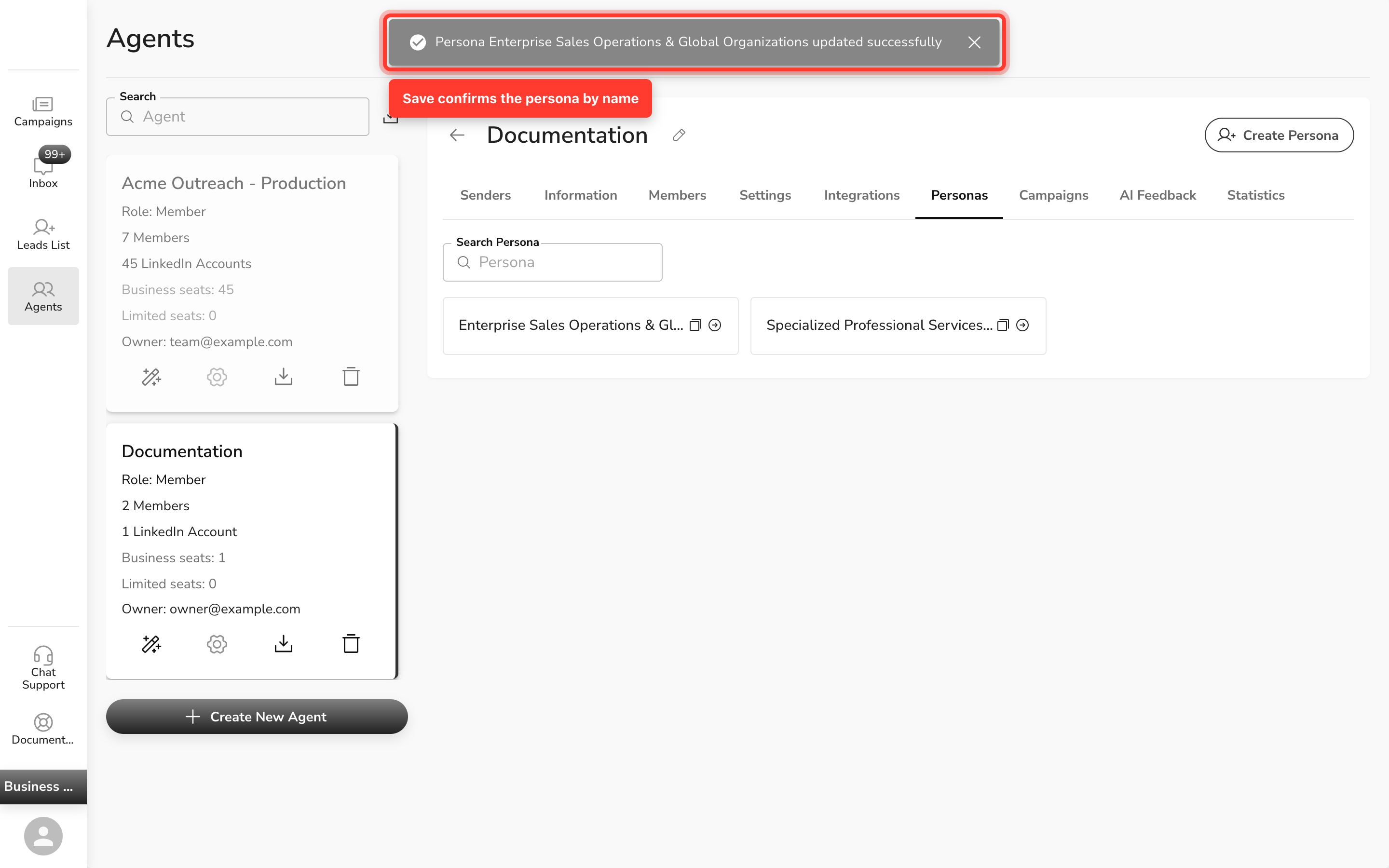Open the Specialized Professional Services persona arrow
The image size is (1389, 868).
(x=1022, y=325)
